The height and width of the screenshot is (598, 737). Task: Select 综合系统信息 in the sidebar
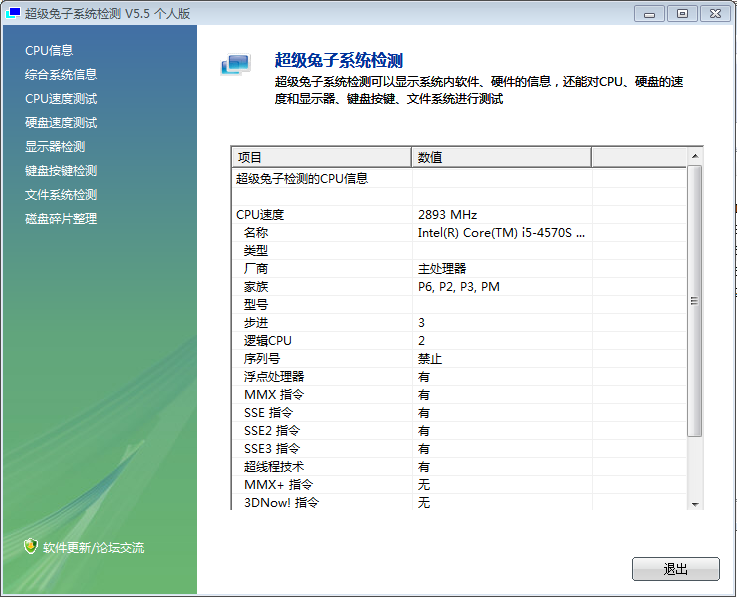pos(61,74)
